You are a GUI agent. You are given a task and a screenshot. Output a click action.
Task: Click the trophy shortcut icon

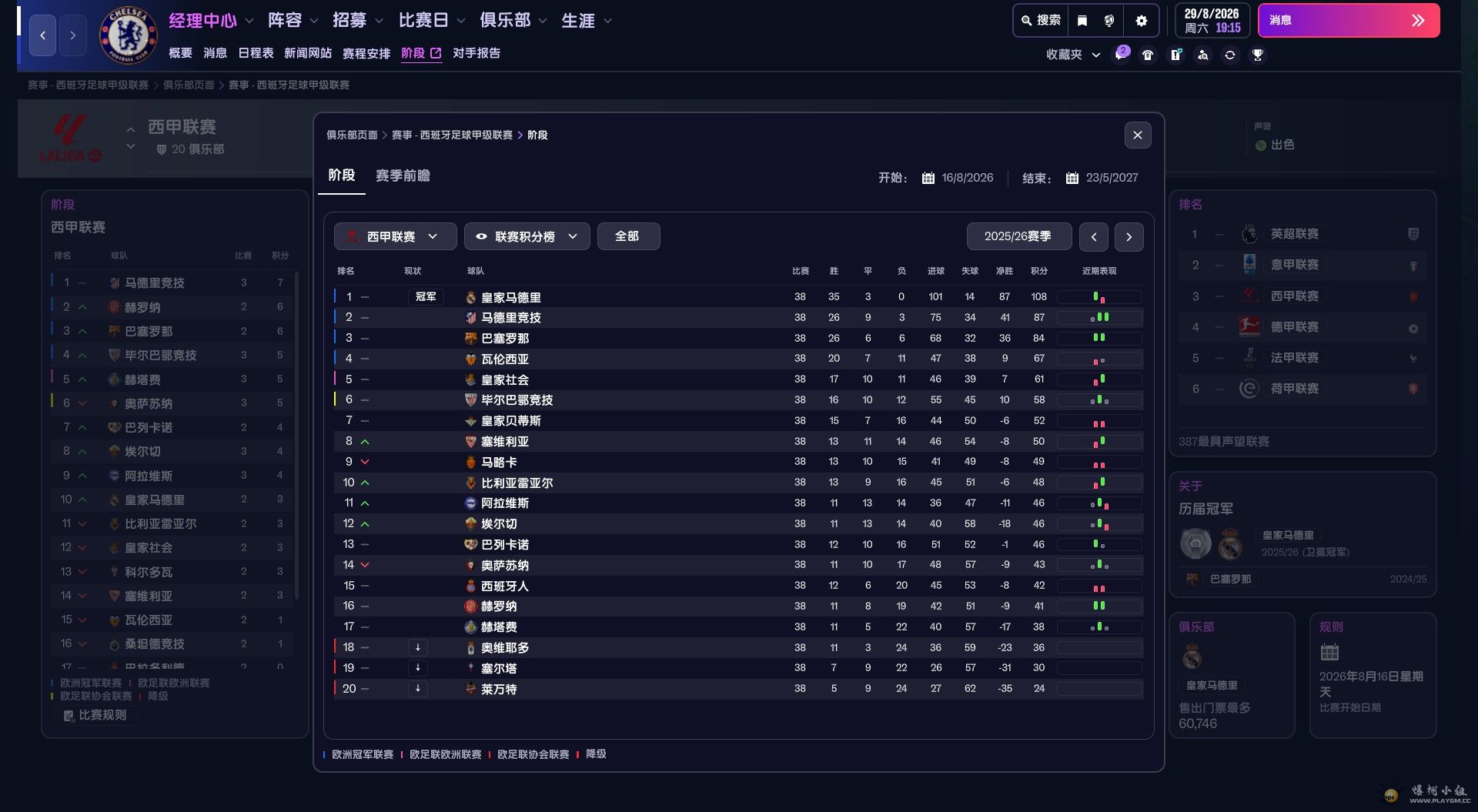(x=1257, y=55)
